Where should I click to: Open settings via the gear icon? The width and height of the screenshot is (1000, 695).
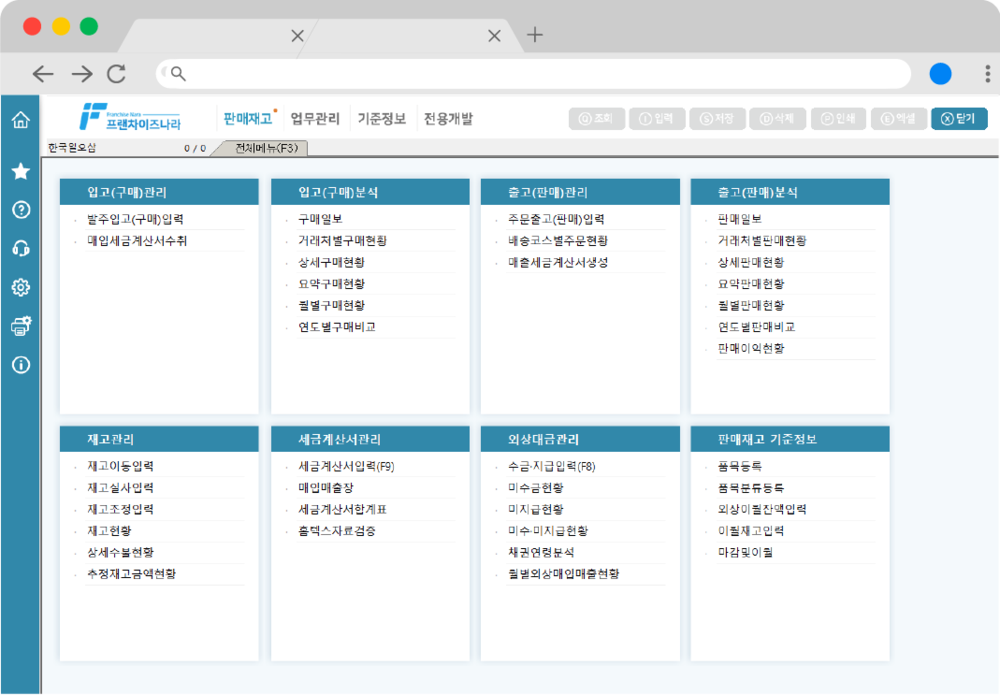point(20,287)
